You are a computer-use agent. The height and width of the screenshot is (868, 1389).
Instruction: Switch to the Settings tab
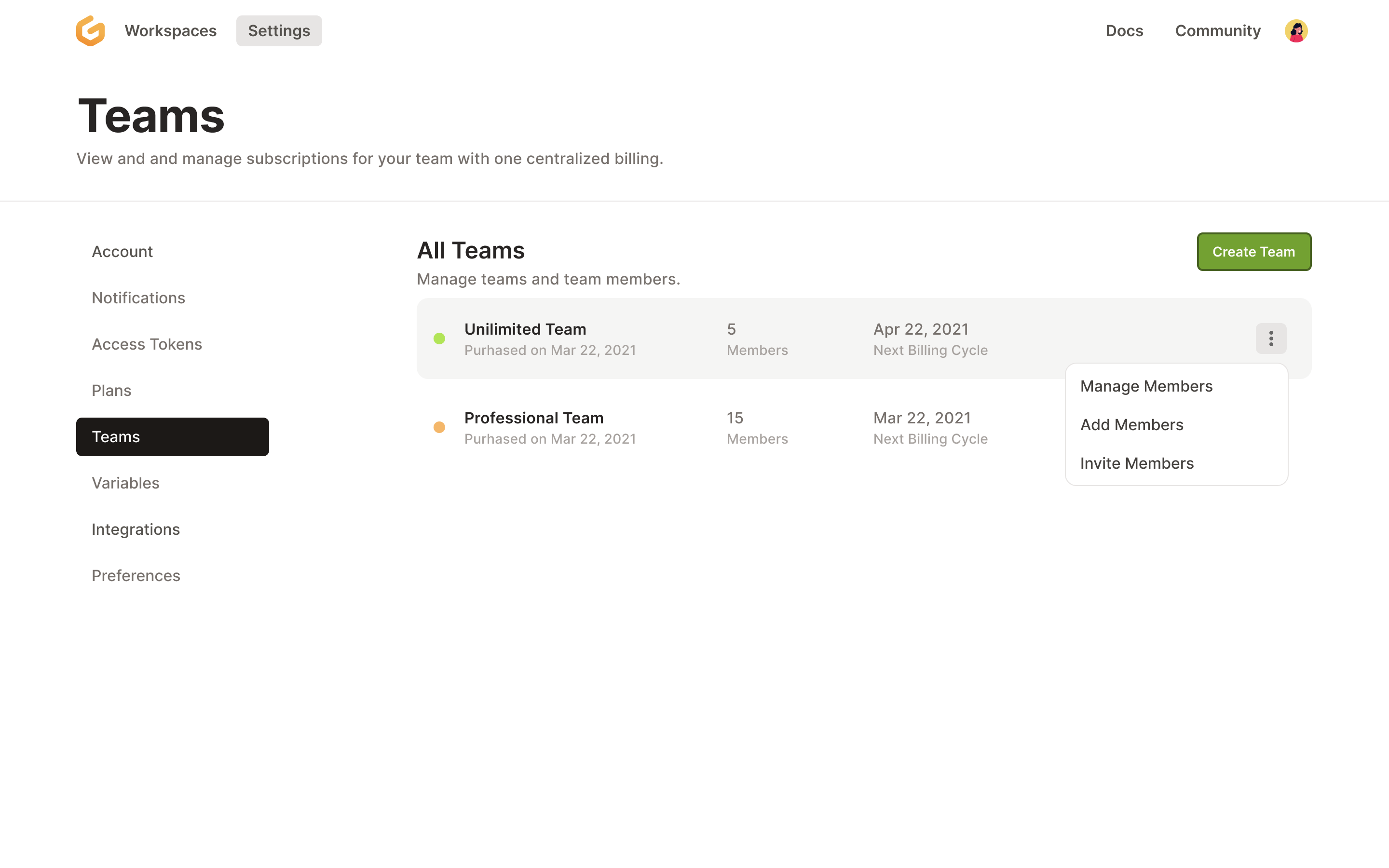[x=279, y=30]
